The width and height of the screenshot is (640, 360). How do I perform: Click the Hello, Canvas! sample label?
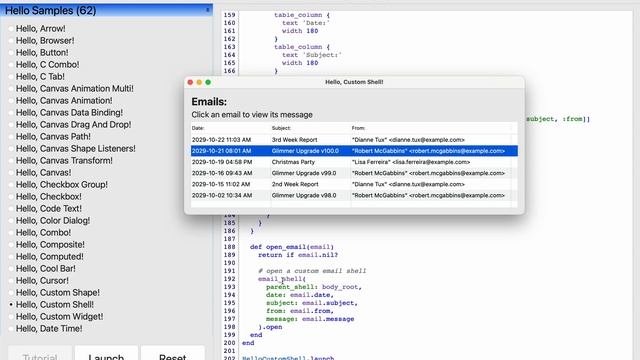[x=43, y=173]
